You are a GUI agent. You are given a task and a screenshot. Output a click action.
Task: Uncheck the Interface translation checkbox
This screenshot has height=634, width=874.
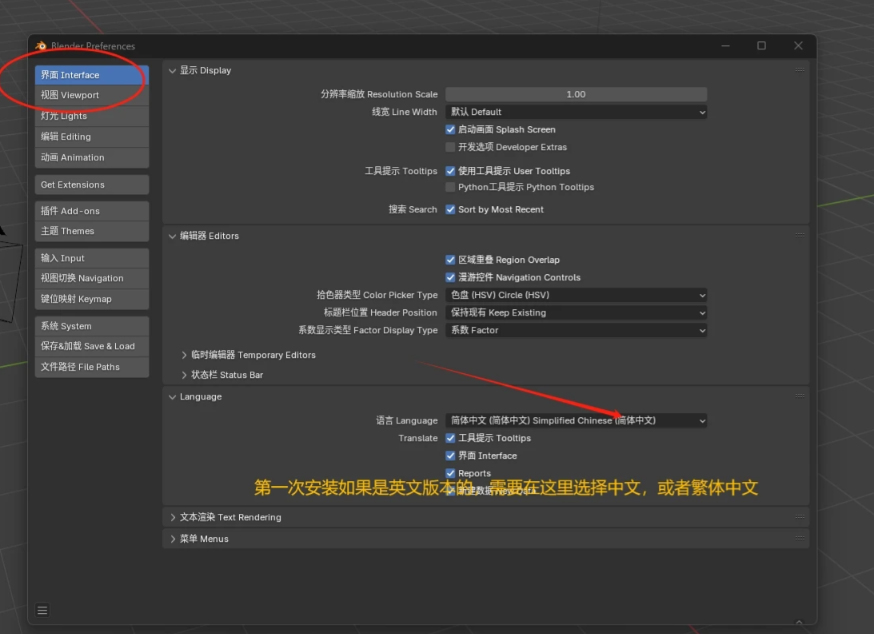450,456
